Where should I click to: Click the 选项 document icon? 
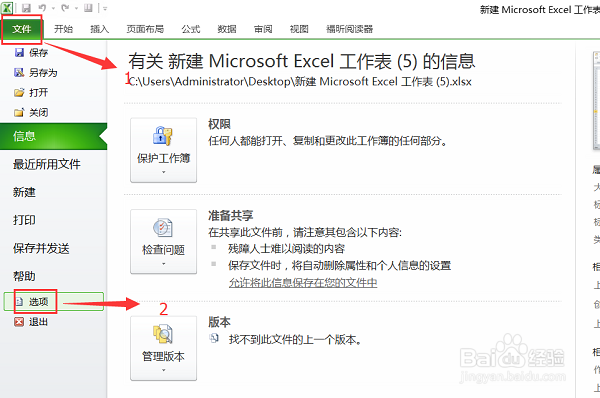click(19, 302)
